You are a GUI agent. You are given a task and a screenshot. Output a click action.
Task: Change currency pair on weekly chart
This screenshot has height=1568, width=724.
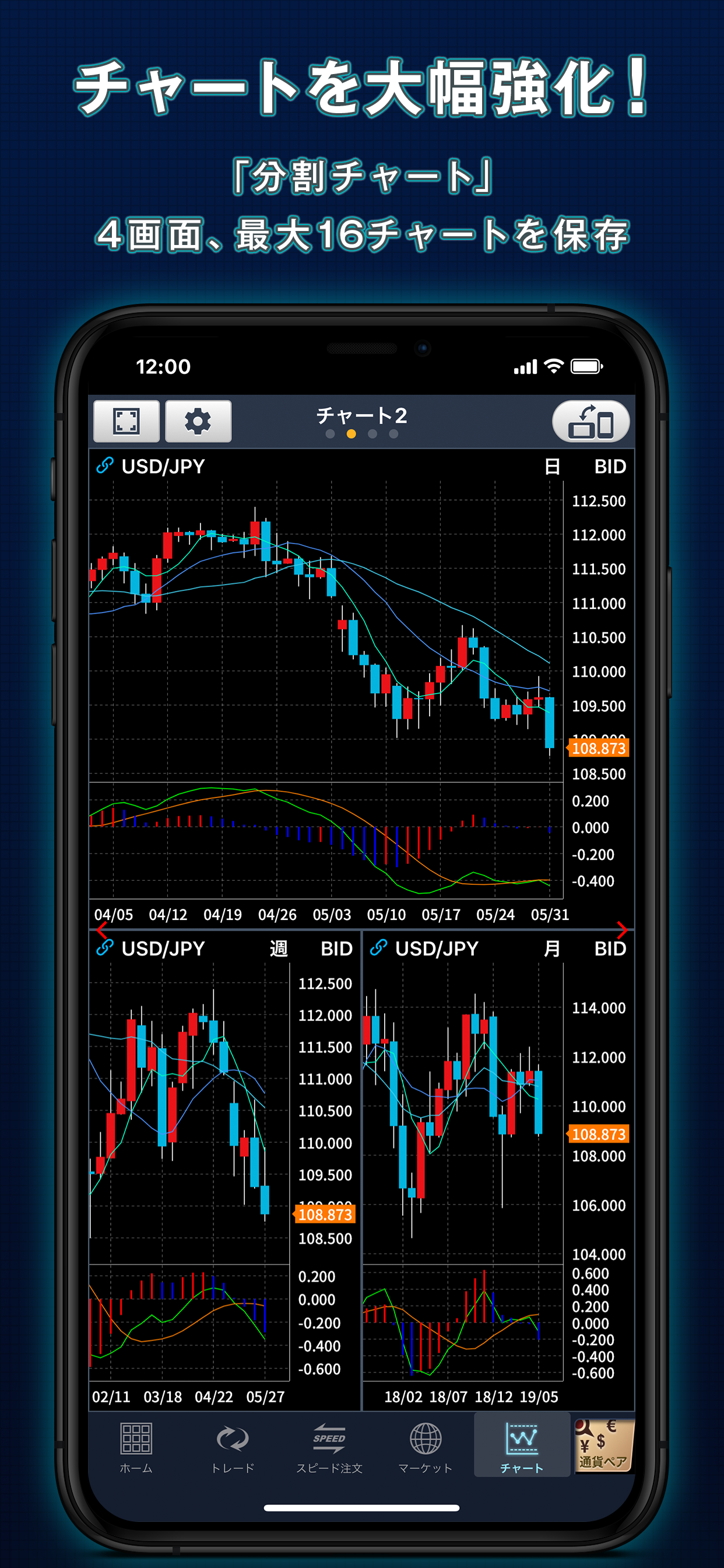(x=163, y=949)
